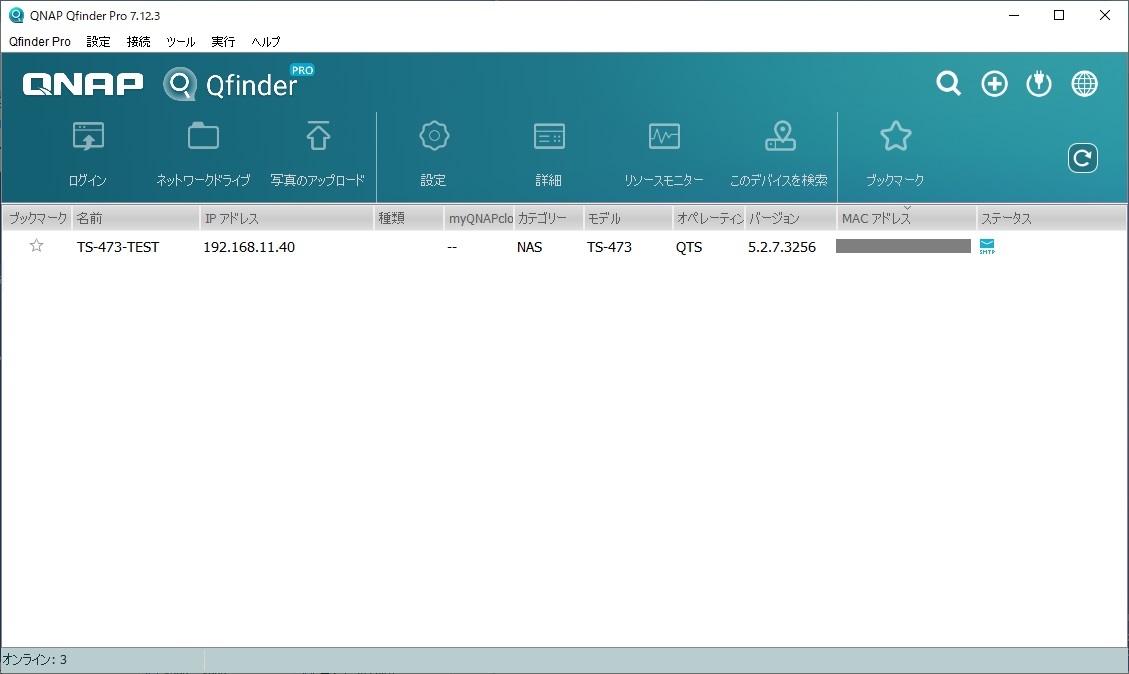Click the QNAP brand logo
Image resolution: width=1129 pixels, height=674 pixels.
(x=82, y=84)
